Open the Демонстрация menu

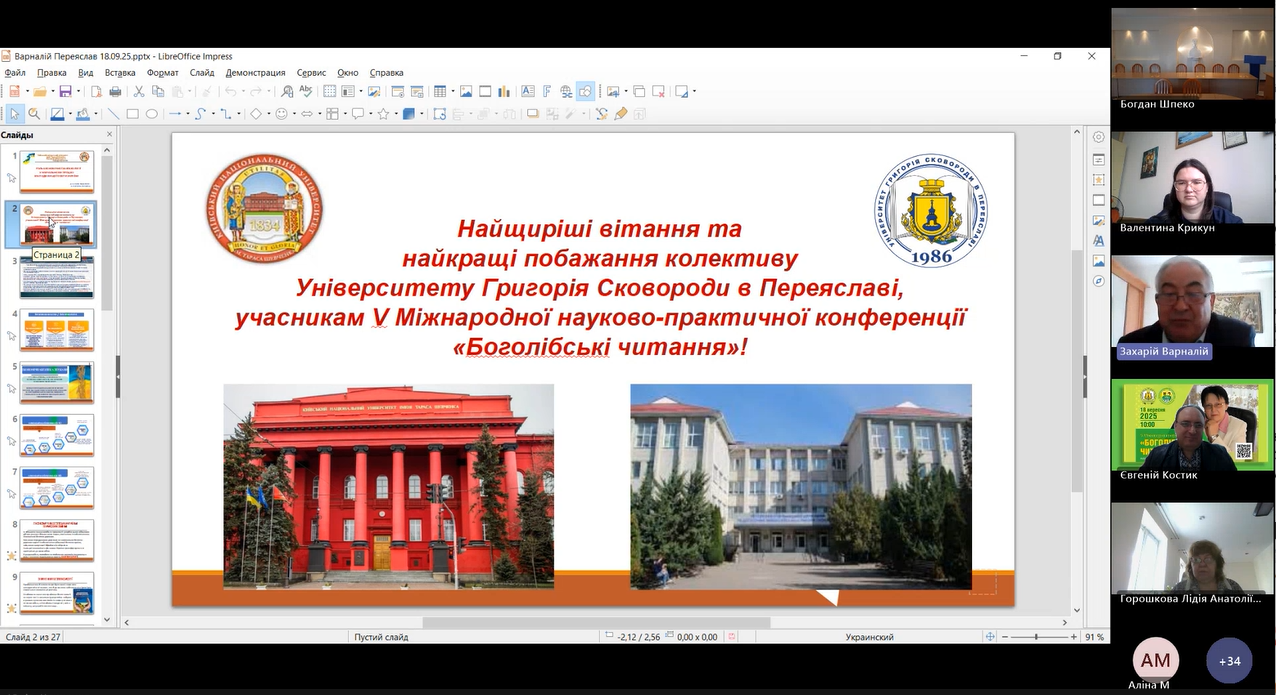point(255,73)
